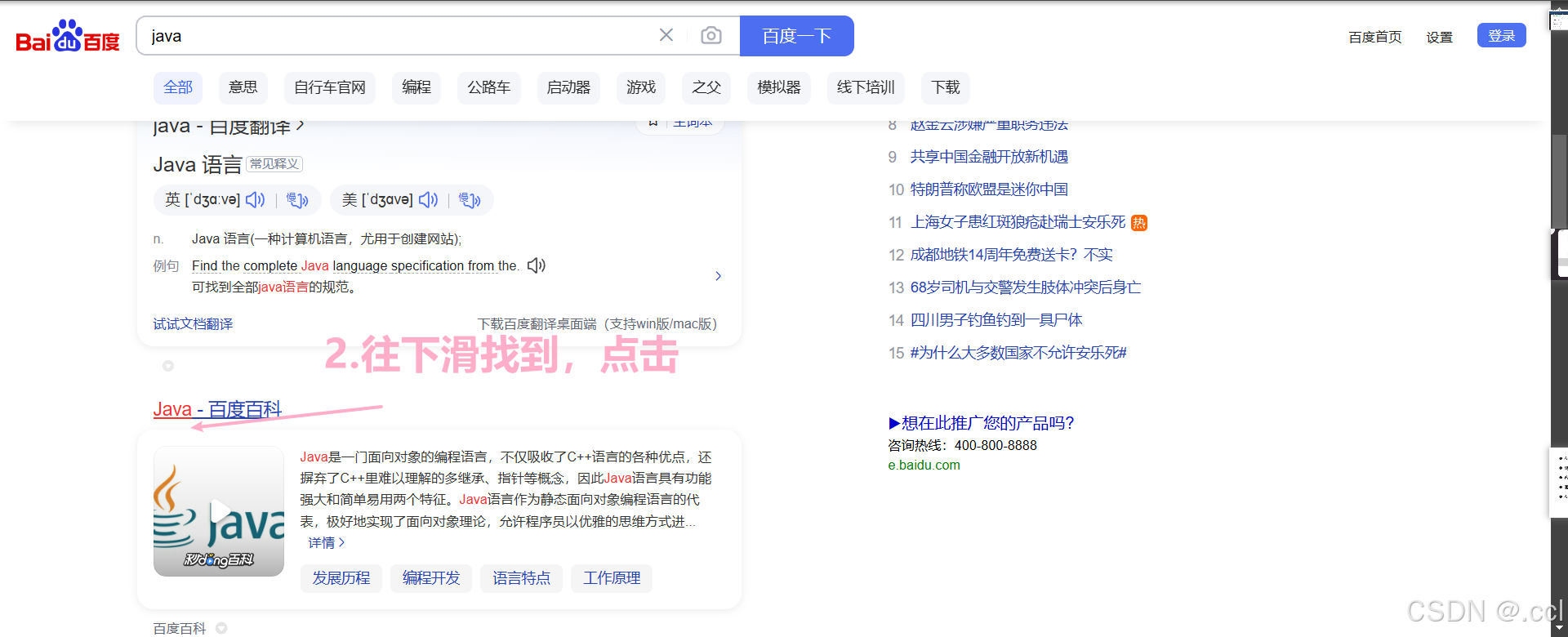Clear the search box with the X icon

tap(666, 35)
